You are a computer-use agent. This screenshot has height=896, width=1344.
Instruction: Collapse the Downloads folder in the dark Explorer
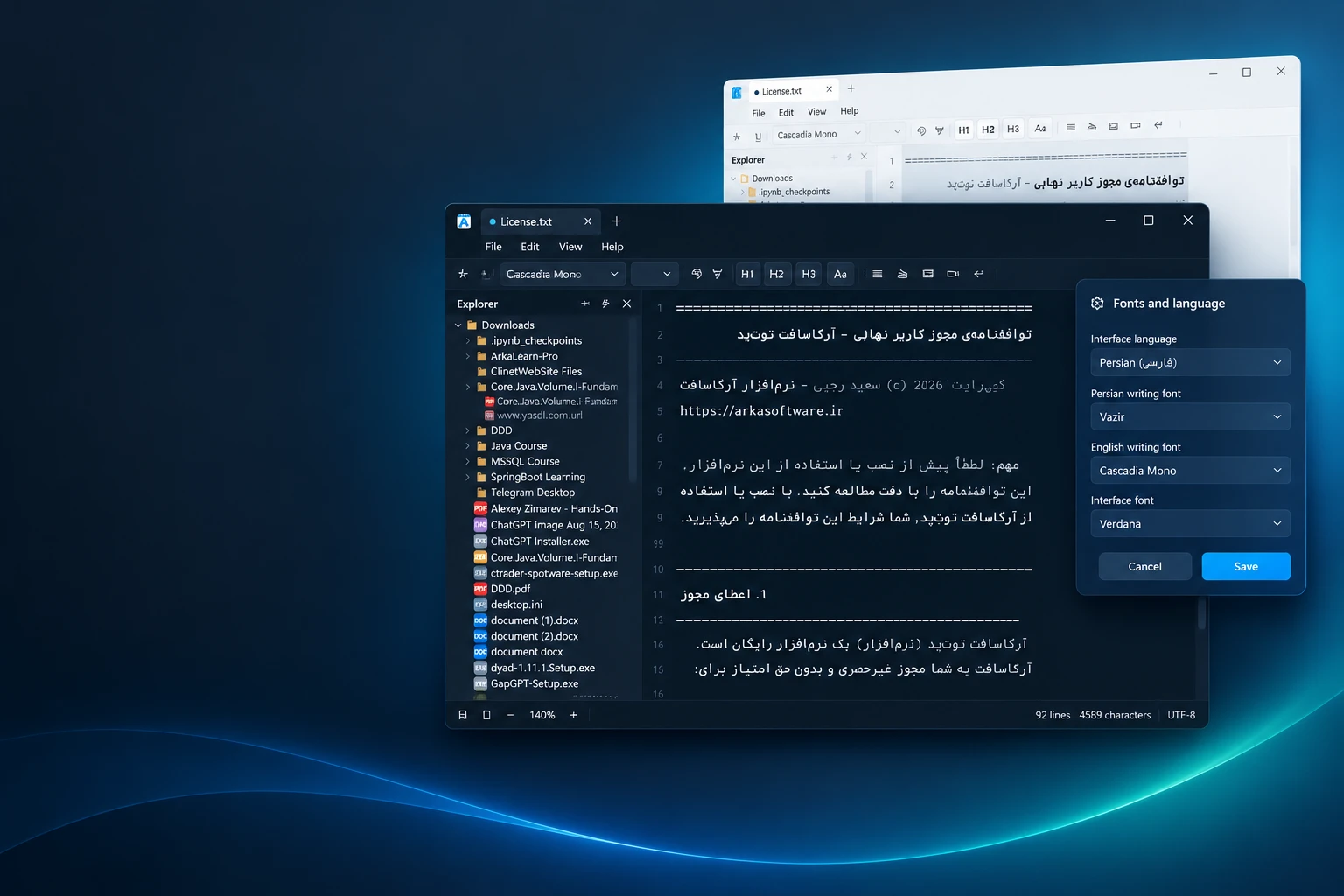pos(458,325)
